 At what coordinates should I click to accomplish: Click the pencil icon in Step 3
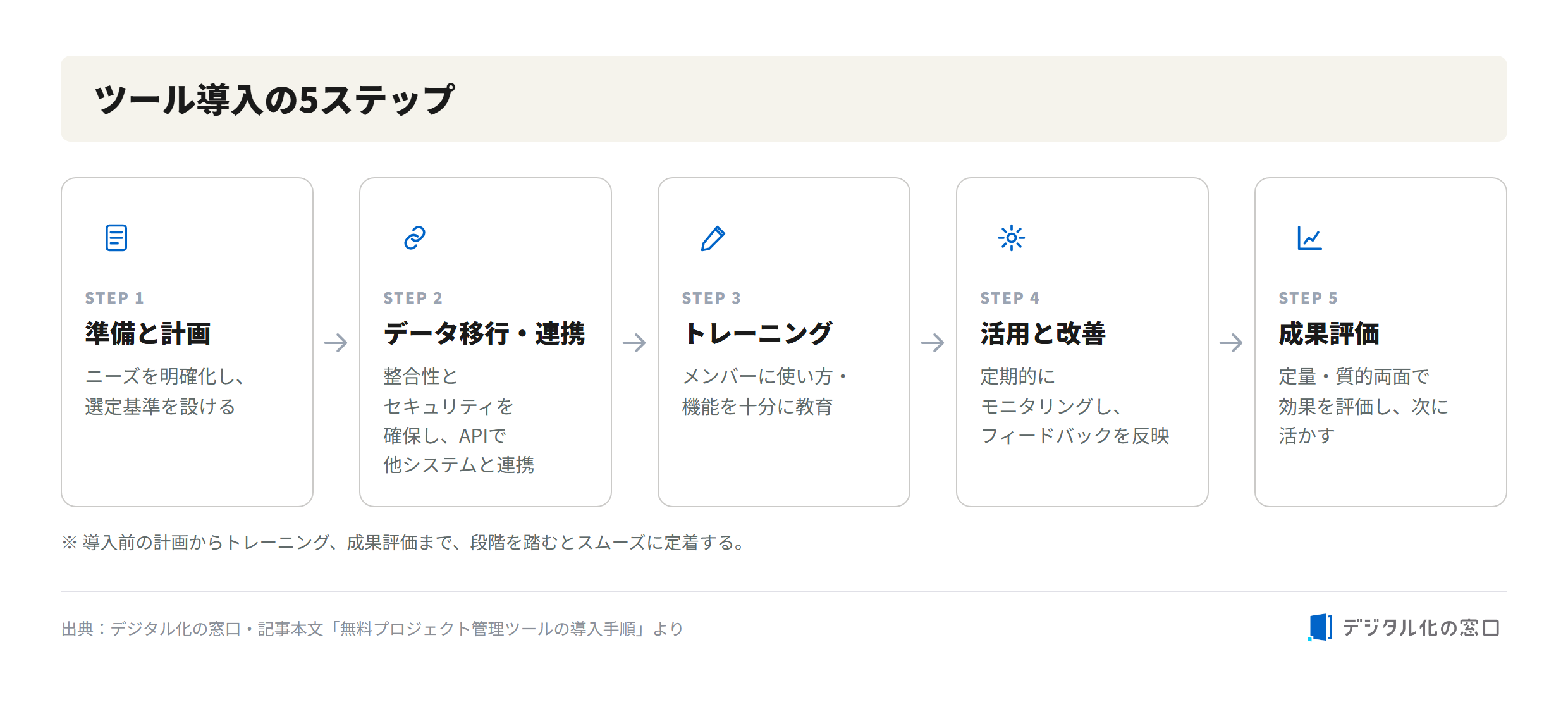coord(713,238)
